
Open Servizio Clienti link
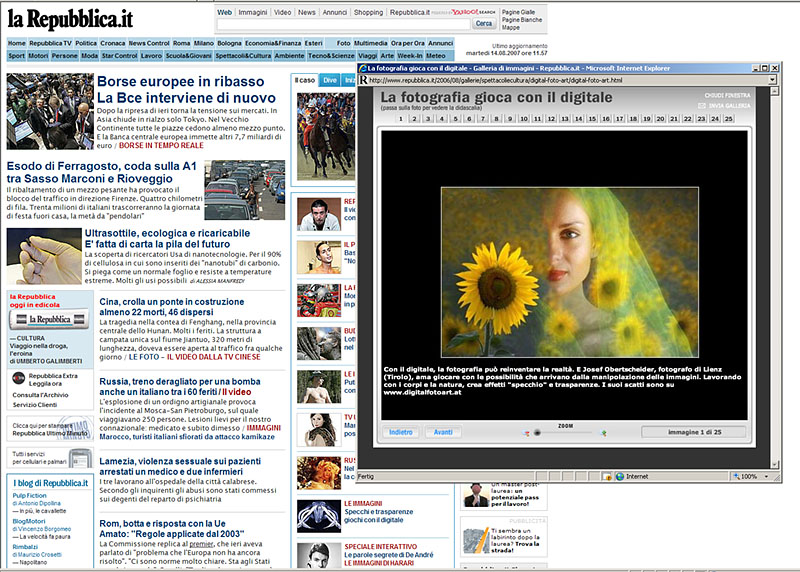(x=35, y=405)
